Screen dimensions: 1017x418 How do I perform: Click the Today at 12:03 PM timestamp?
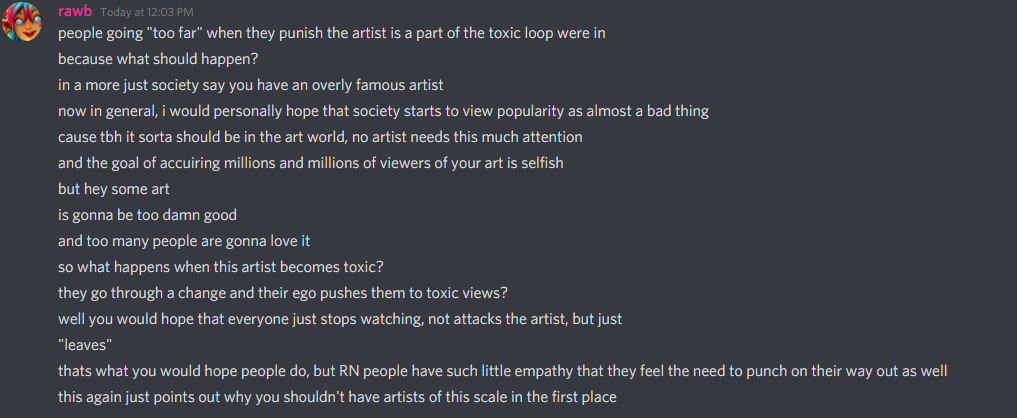coord(147,12)
